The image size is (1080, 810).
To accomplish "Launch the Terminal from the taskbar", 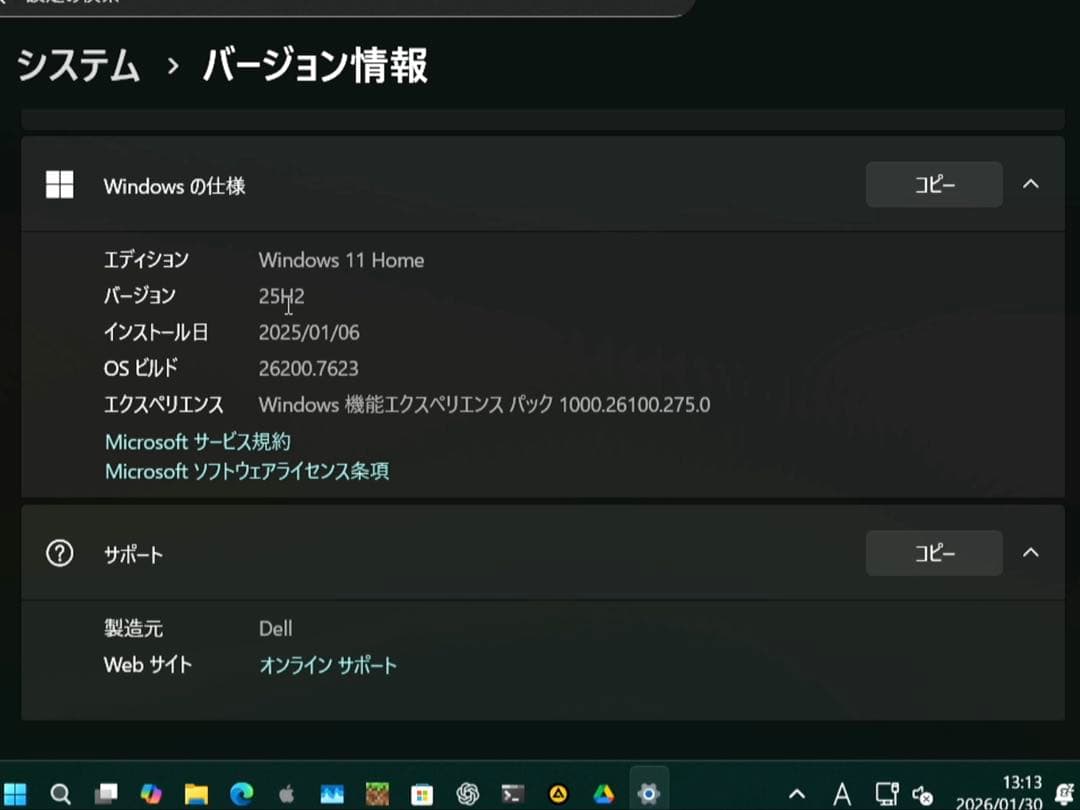I will [x=511, y=794].
